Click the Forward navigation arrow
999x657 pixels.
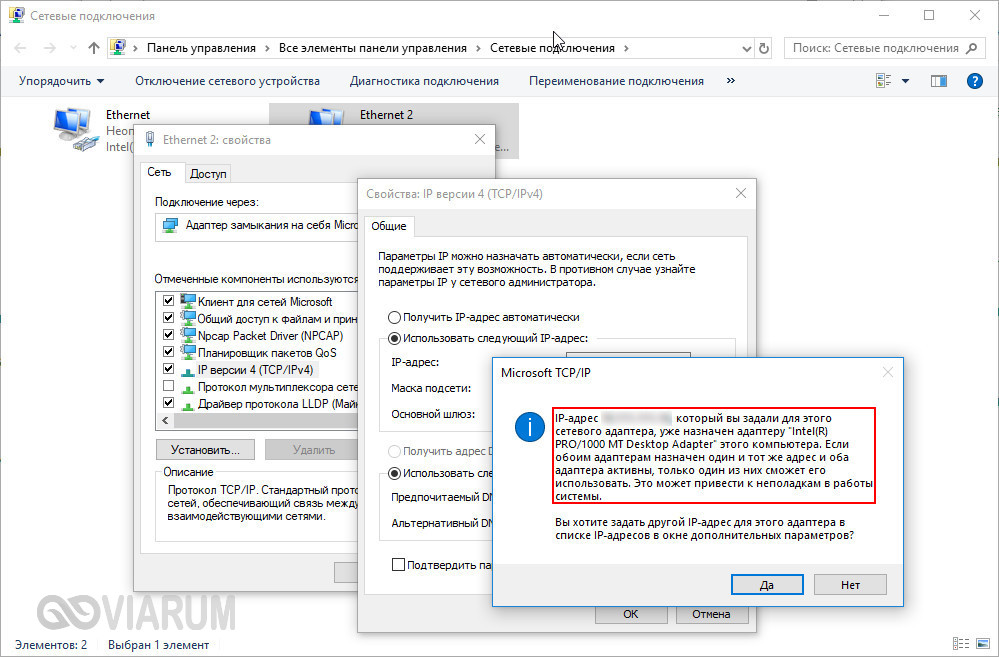tap(50, 48)
